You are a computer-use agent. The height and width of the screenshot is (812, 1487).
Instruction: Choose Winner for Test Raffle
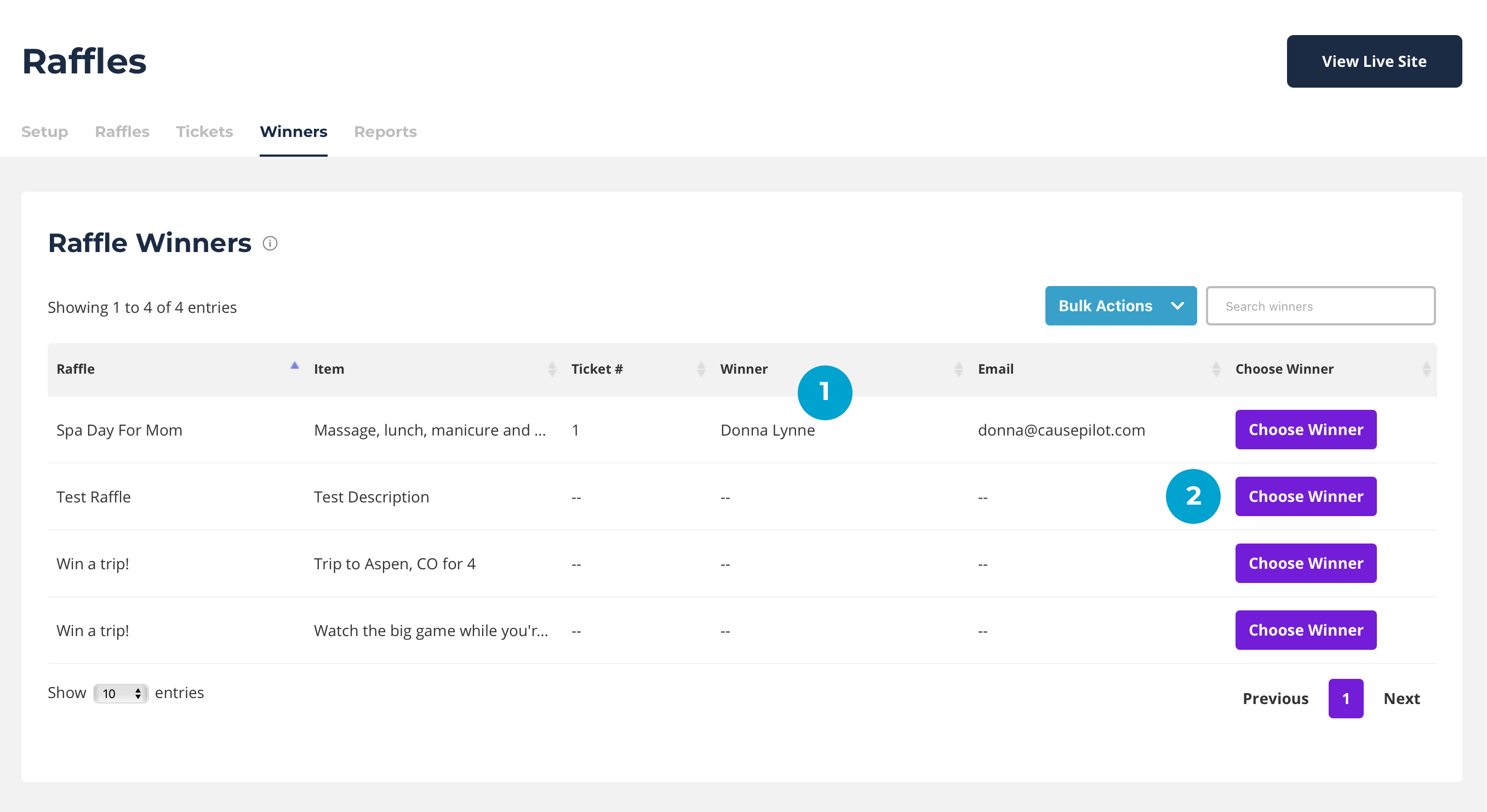(1305, 496)
